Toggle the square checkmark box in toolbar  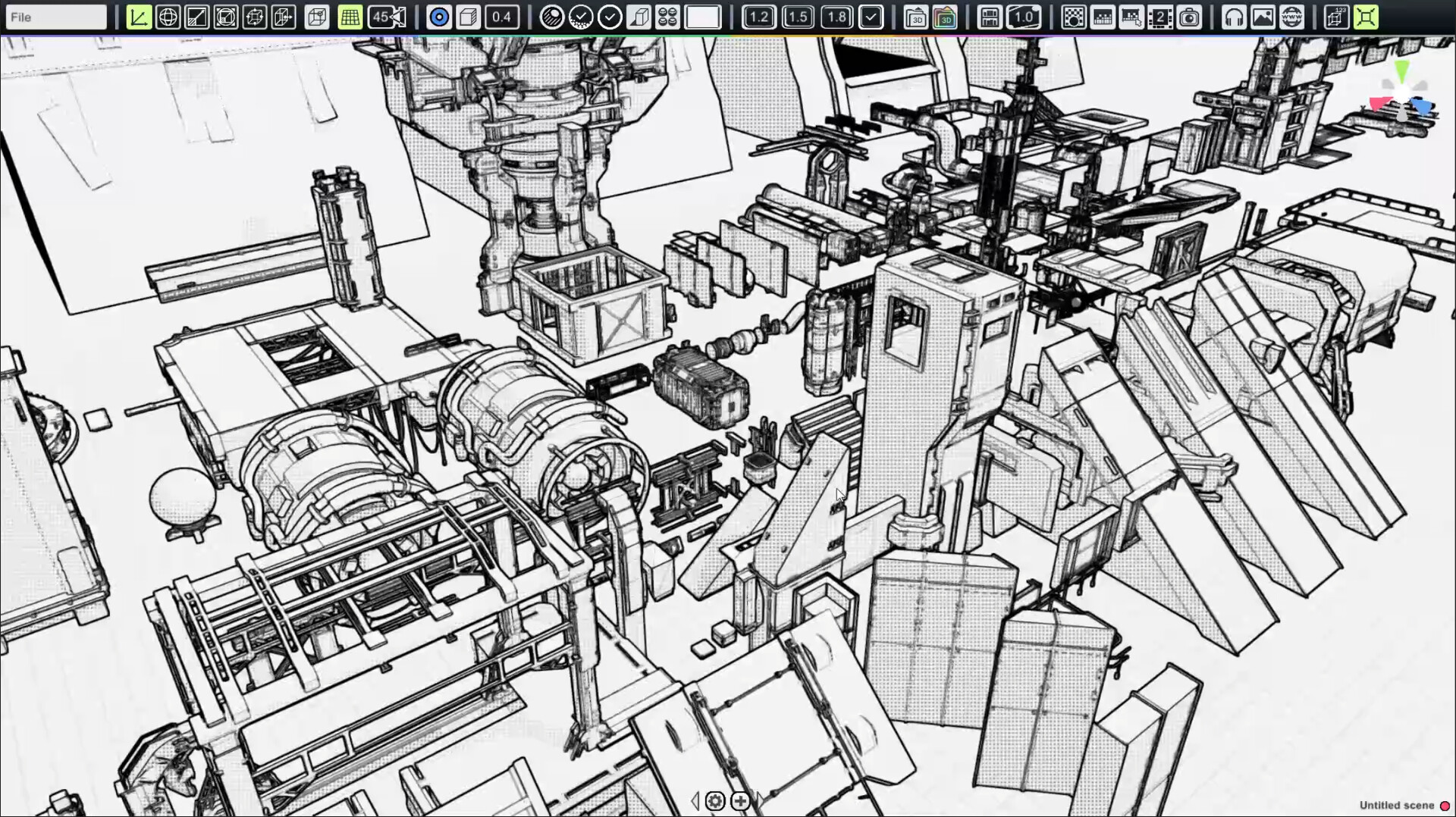(871, 17)
